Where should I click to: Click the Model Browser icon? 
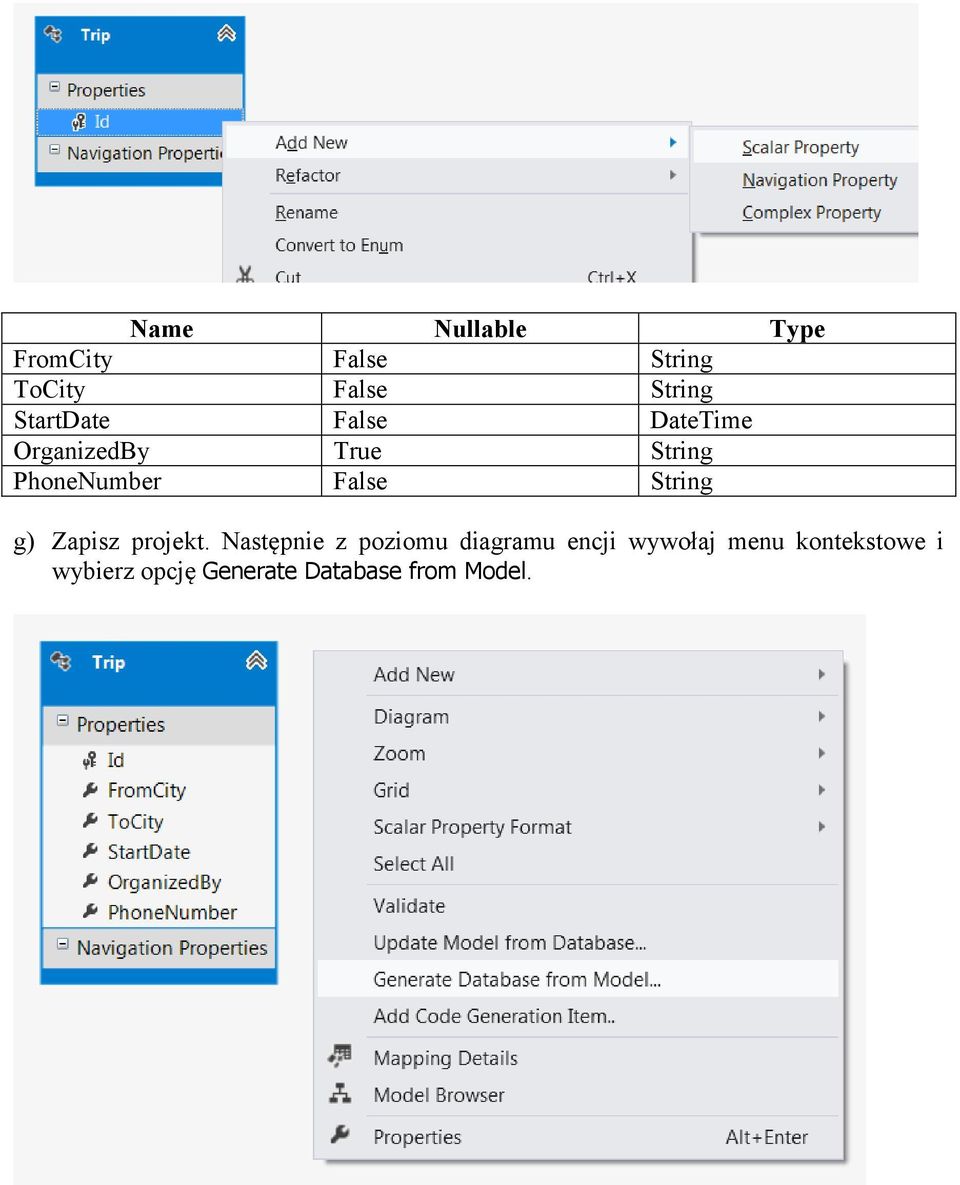tap(340, 1094)
